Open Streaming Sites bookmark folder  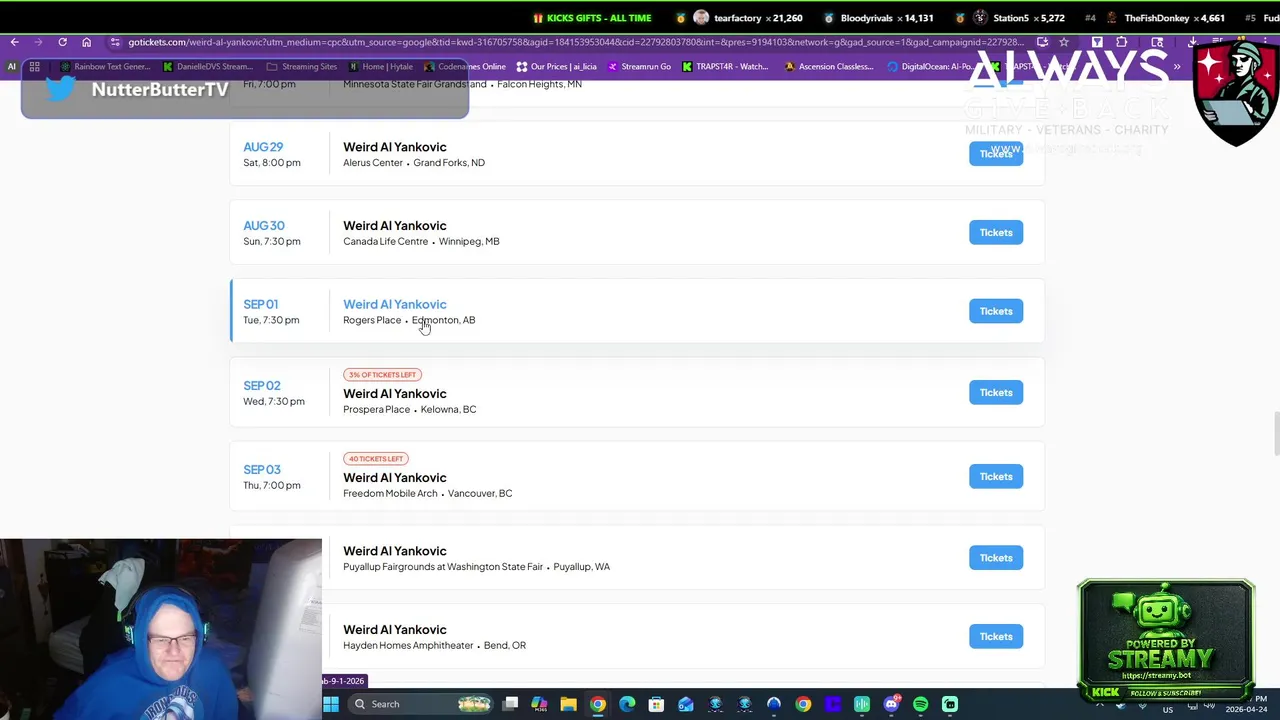click(302, 67)
